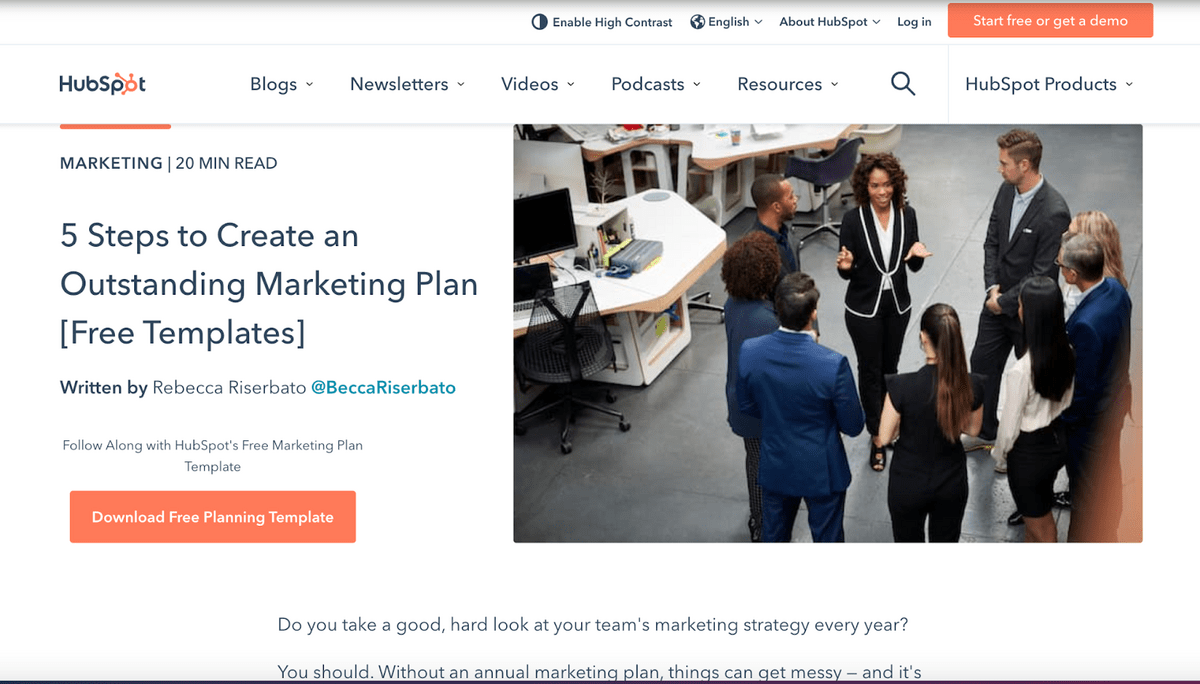Image resolution: width=1200 pixels, height=684 pixels.
Task: Click the Blogs dropdown chevron
Action: pyautogui.click(x=309, y=84)
